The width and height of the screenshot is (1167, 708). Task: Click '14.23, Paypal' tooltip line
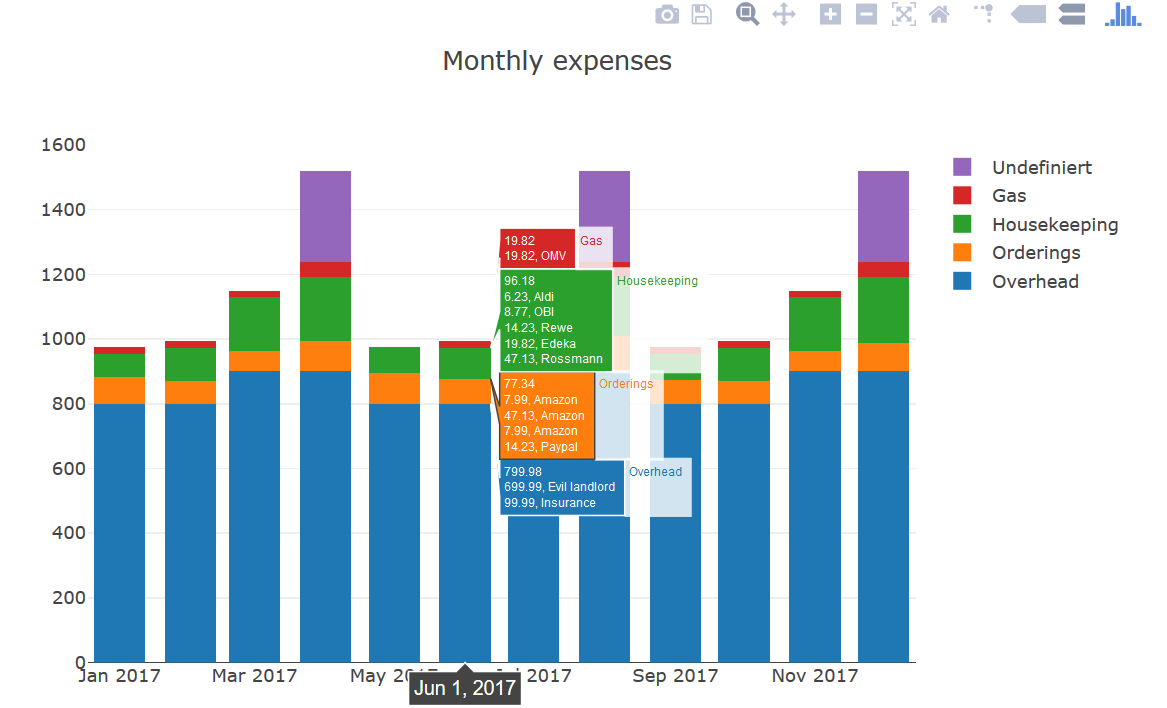[x=541, y=447]
